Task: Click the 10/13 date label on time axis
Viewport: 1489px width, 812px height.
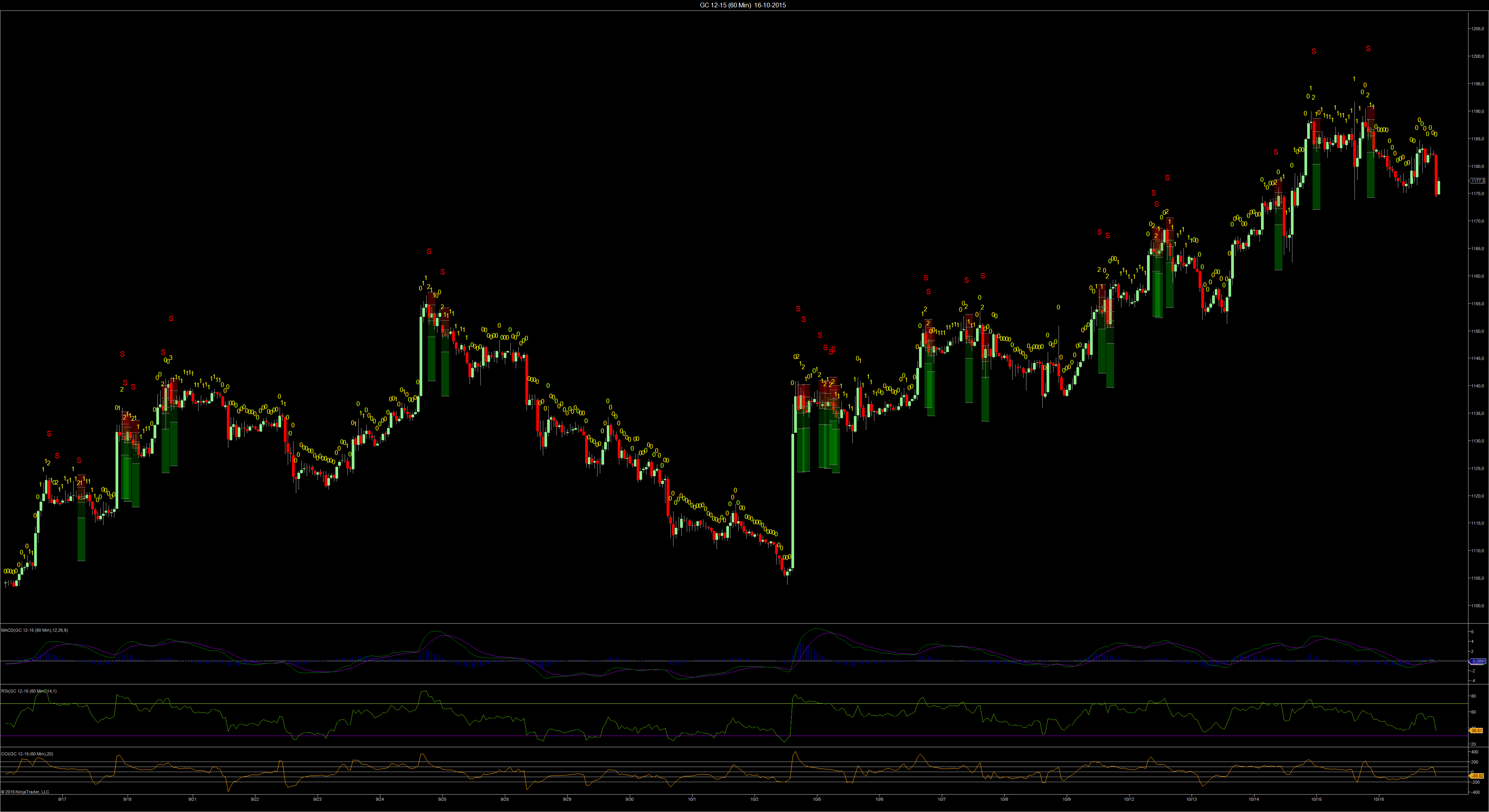Action: click(1191, 800)
